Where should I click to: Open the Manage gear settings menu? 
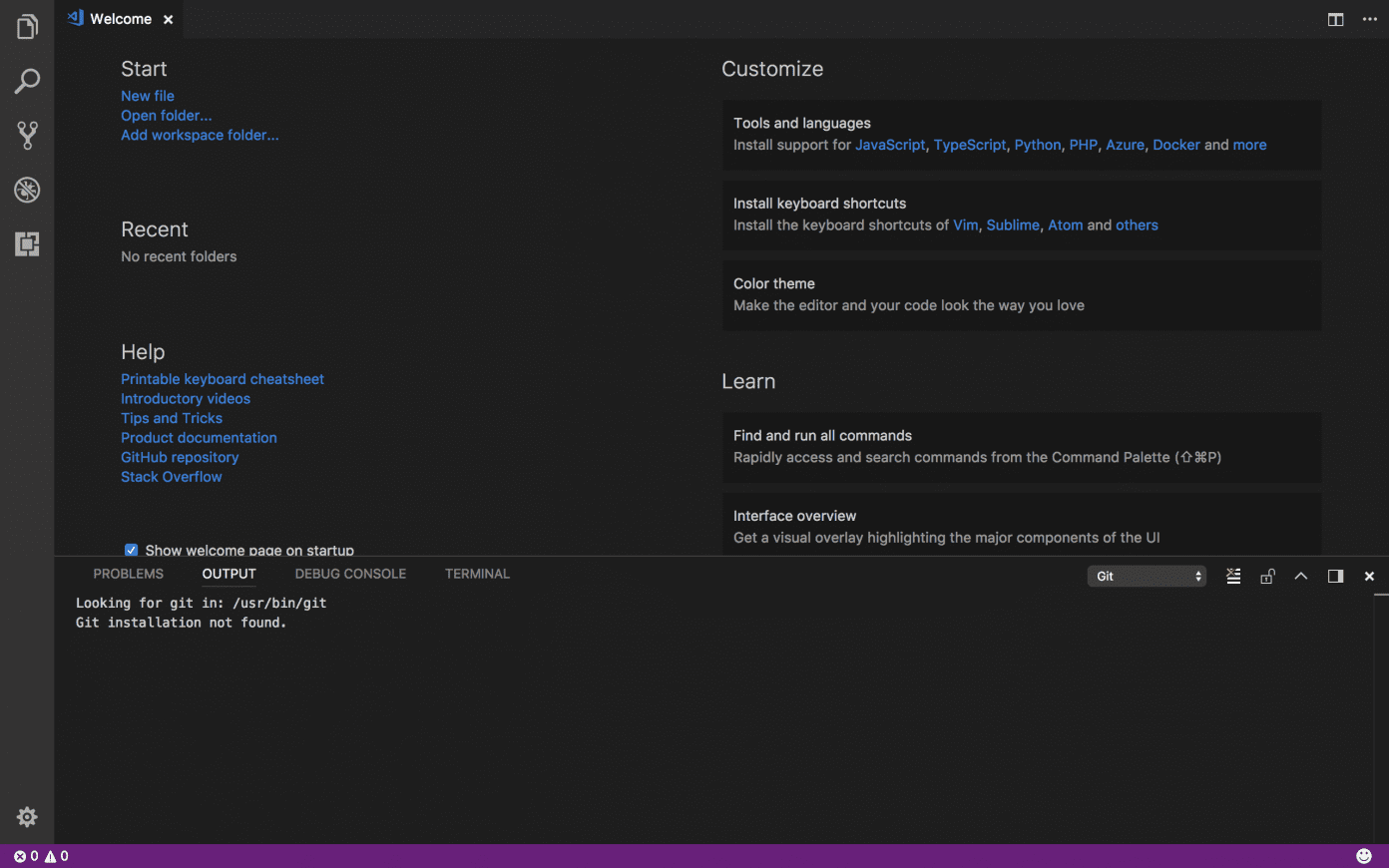[x=27, y=817]
